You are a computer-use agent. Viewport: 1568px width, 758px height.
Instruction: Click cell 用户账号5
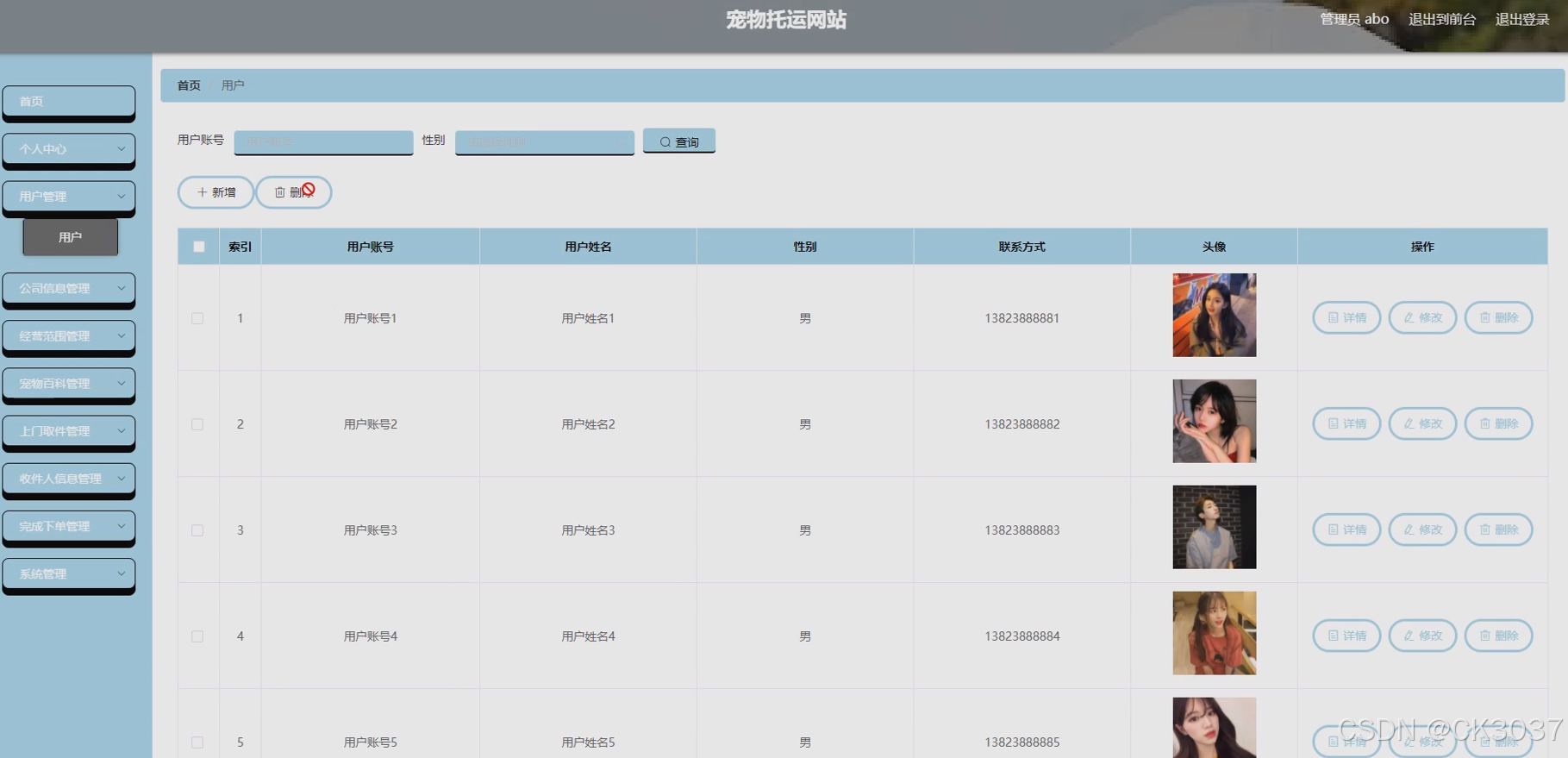pos(371,742)
